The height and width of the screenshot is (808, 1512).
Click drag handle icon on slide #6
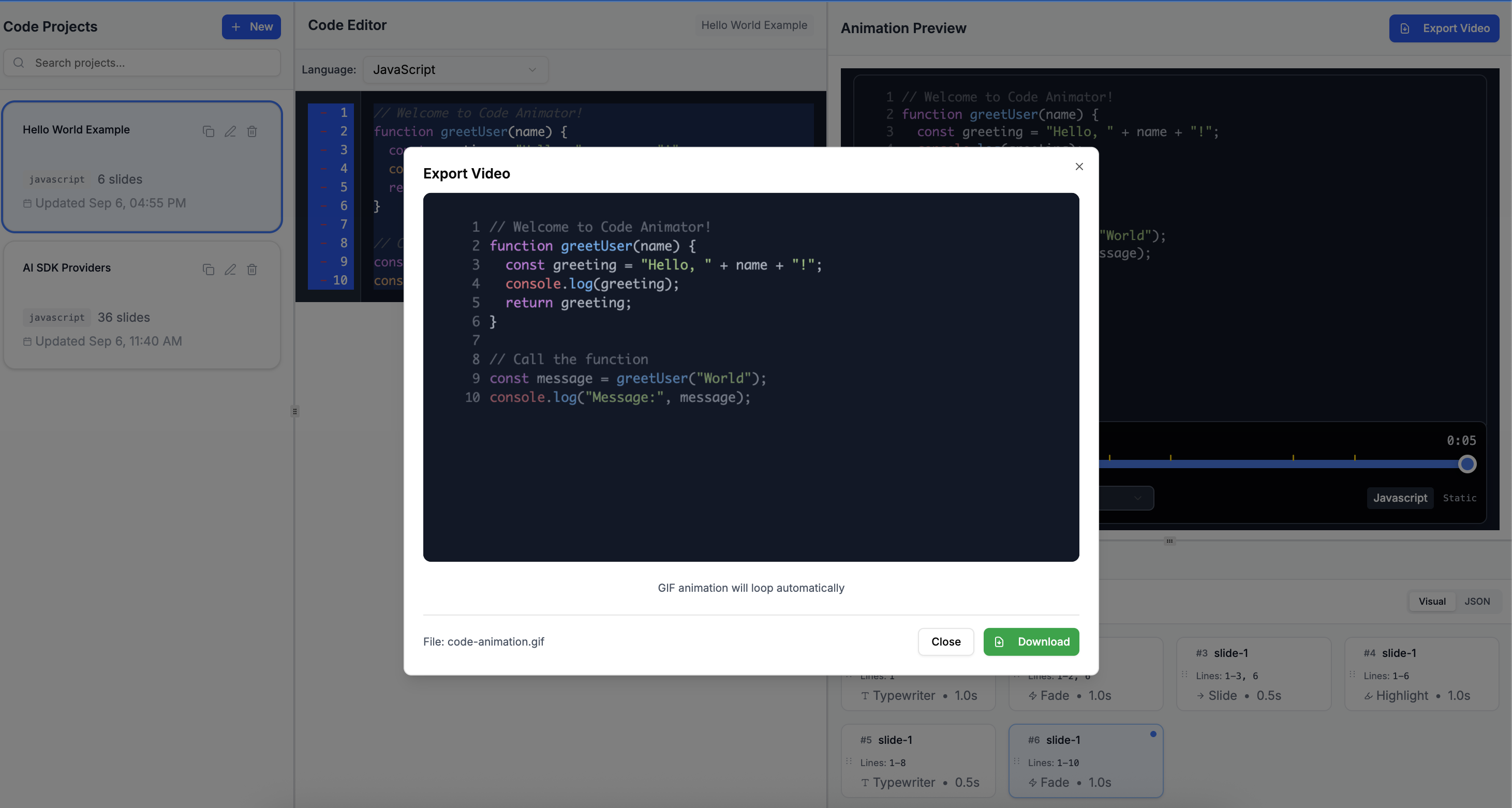[x=1017, y=761]
